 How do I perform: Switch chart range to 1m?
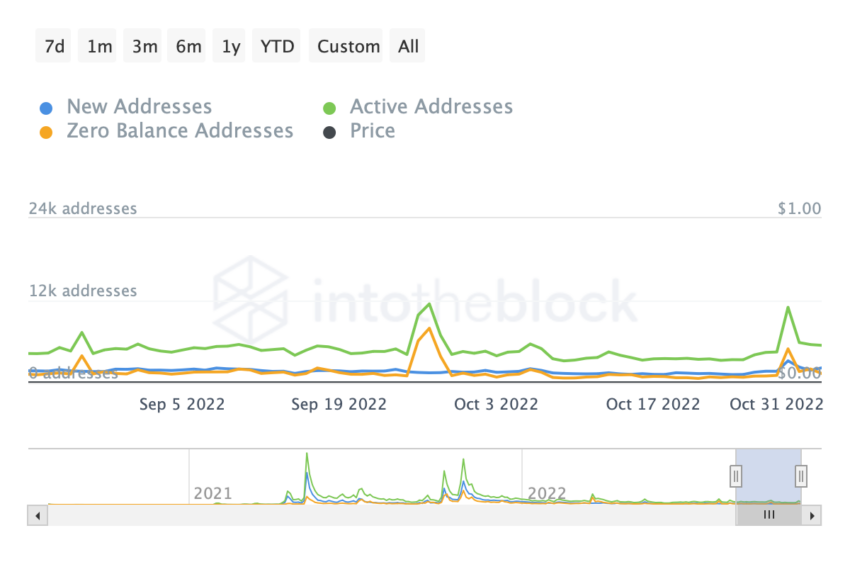coord(99,46)
